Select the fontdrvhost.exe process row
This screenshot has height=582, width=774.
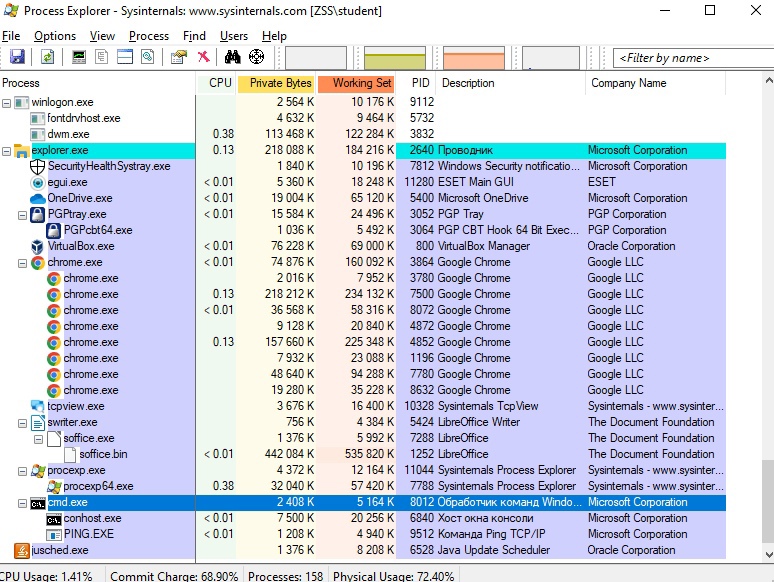[x=363, y=118]
